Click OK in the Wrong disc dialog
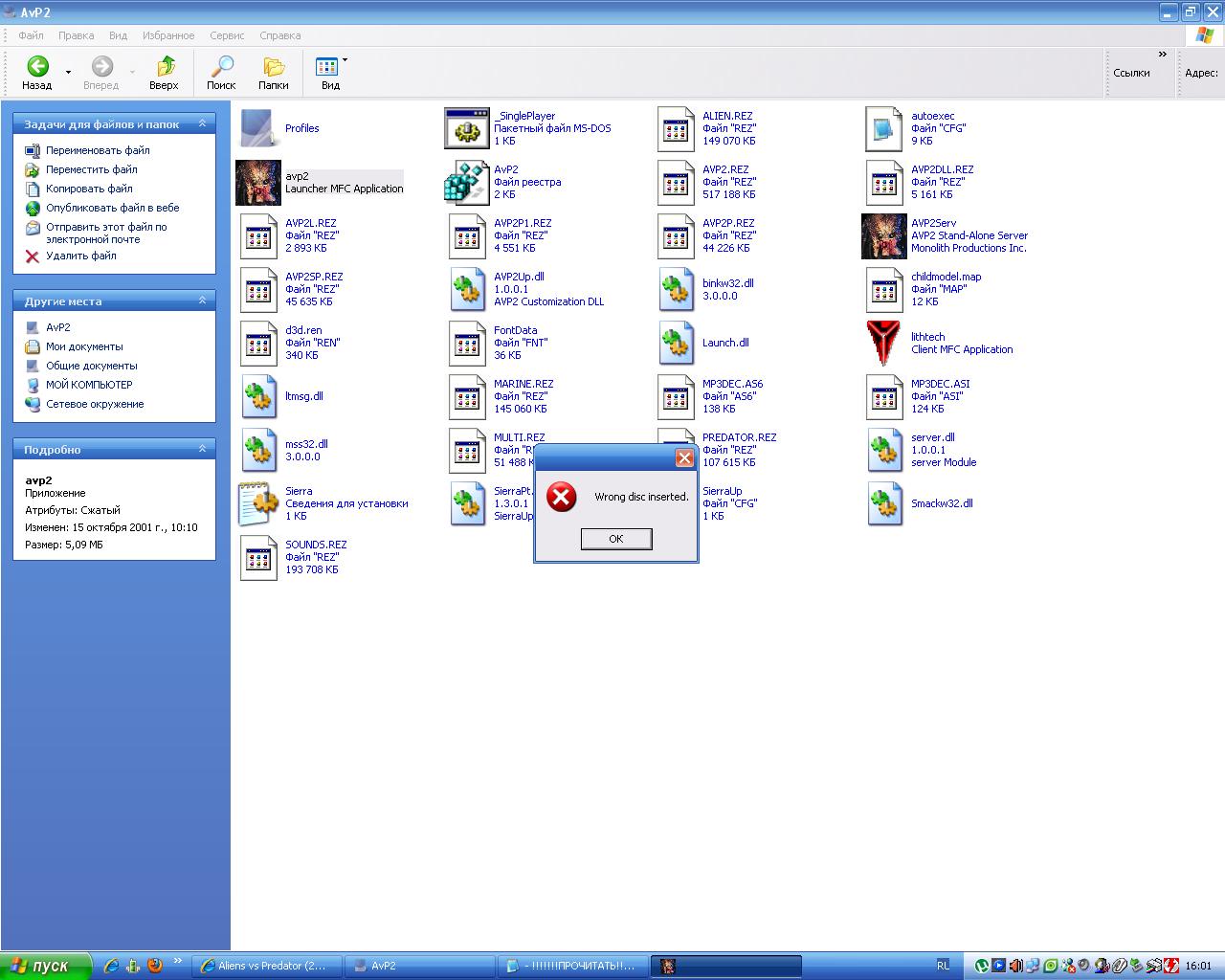This screenshot has width=1225, height=980. [616, 539]
